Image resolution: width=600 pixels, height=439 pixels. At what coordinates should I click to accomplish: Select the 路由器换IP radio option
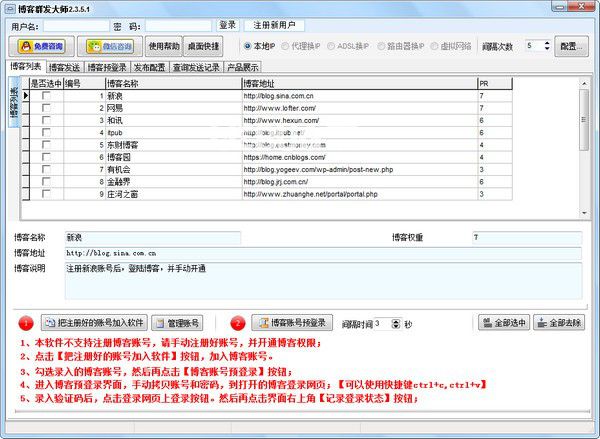(401, 46)
